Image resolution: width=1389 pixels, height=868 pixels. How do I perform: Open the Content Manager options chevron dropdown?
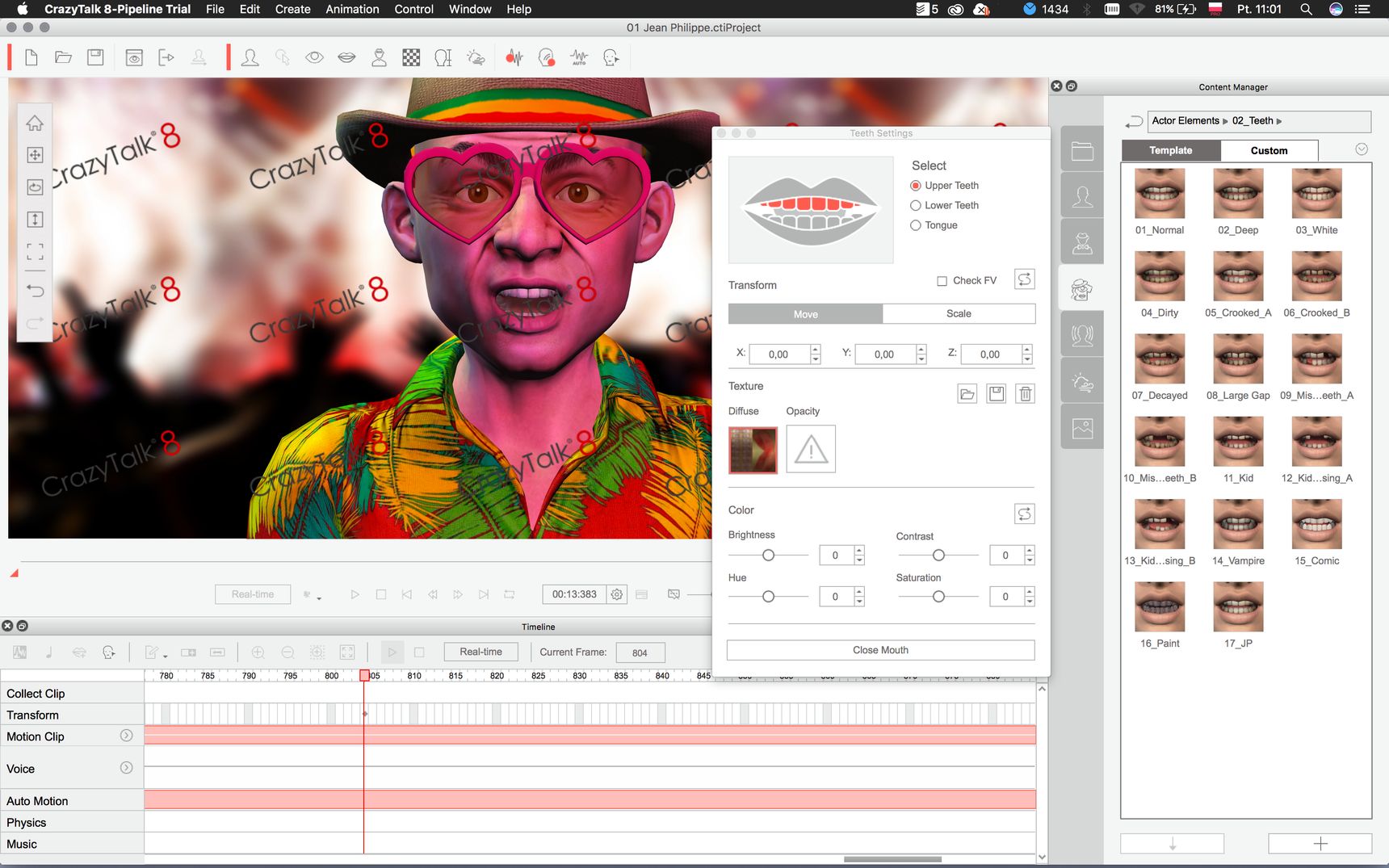pyautogui.click(x=1362, y=149)
